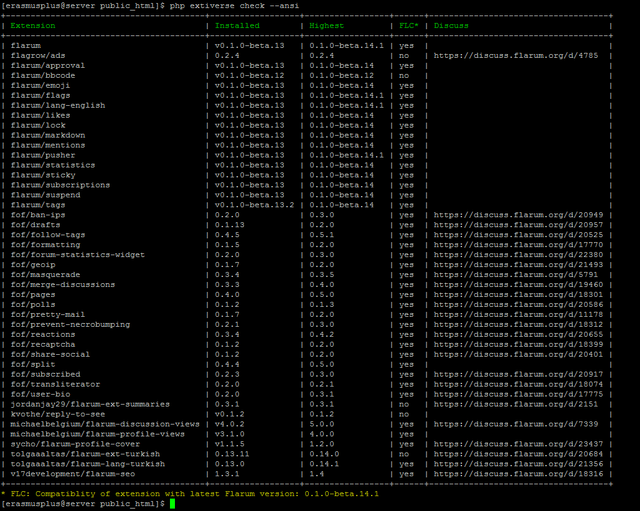The height and width of the screenshot is (511, 640).
Task: Open the fof/user-bio link d/17775
Action: (518, 394)
